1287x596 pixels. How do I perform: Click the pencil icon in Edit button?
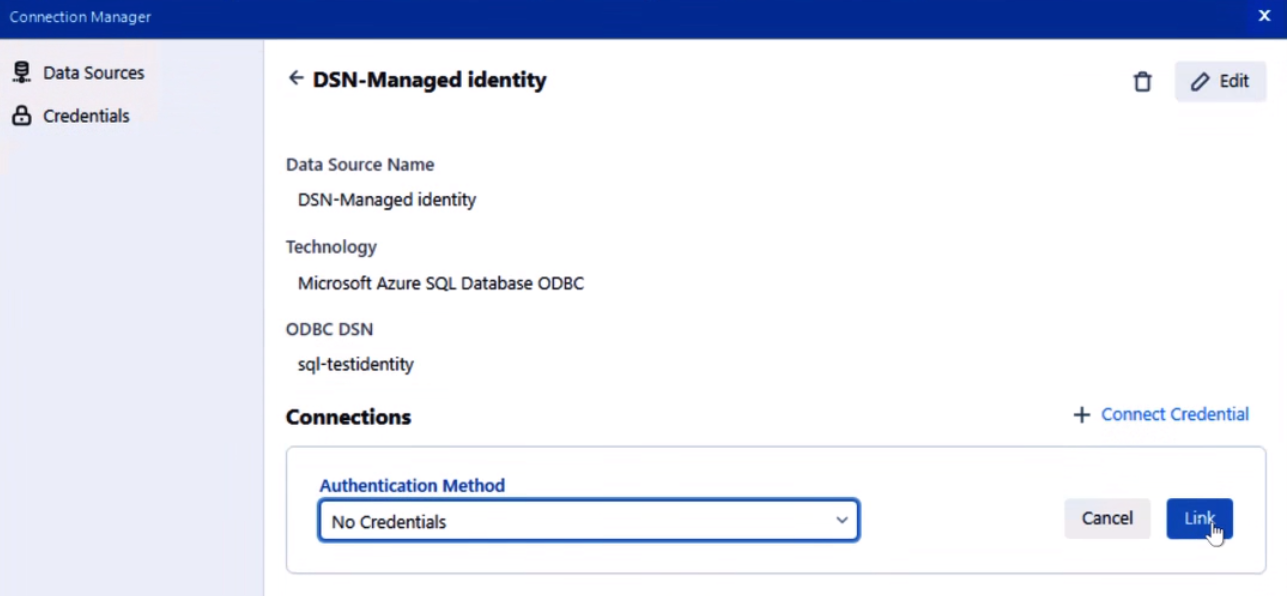coord(1200,82)
